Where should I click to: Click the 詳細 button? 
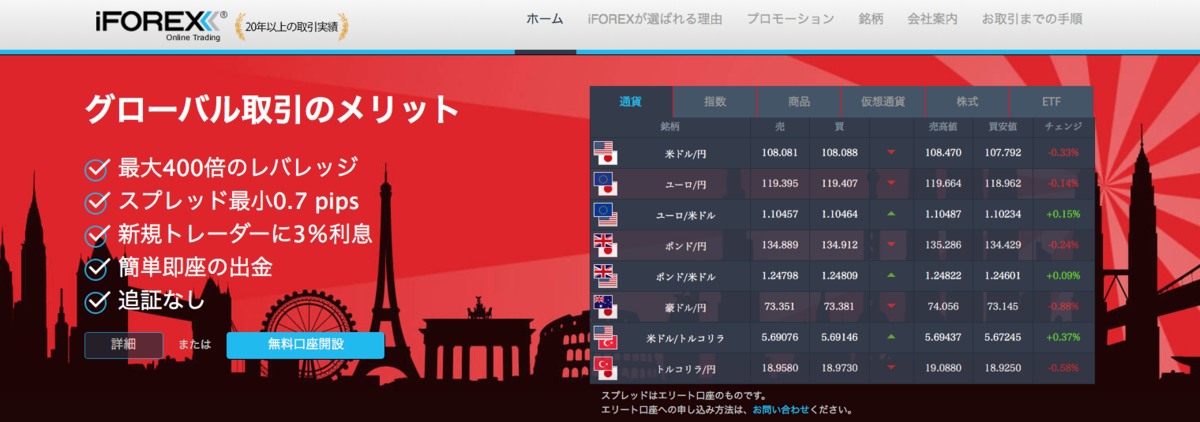click(124, 344)
